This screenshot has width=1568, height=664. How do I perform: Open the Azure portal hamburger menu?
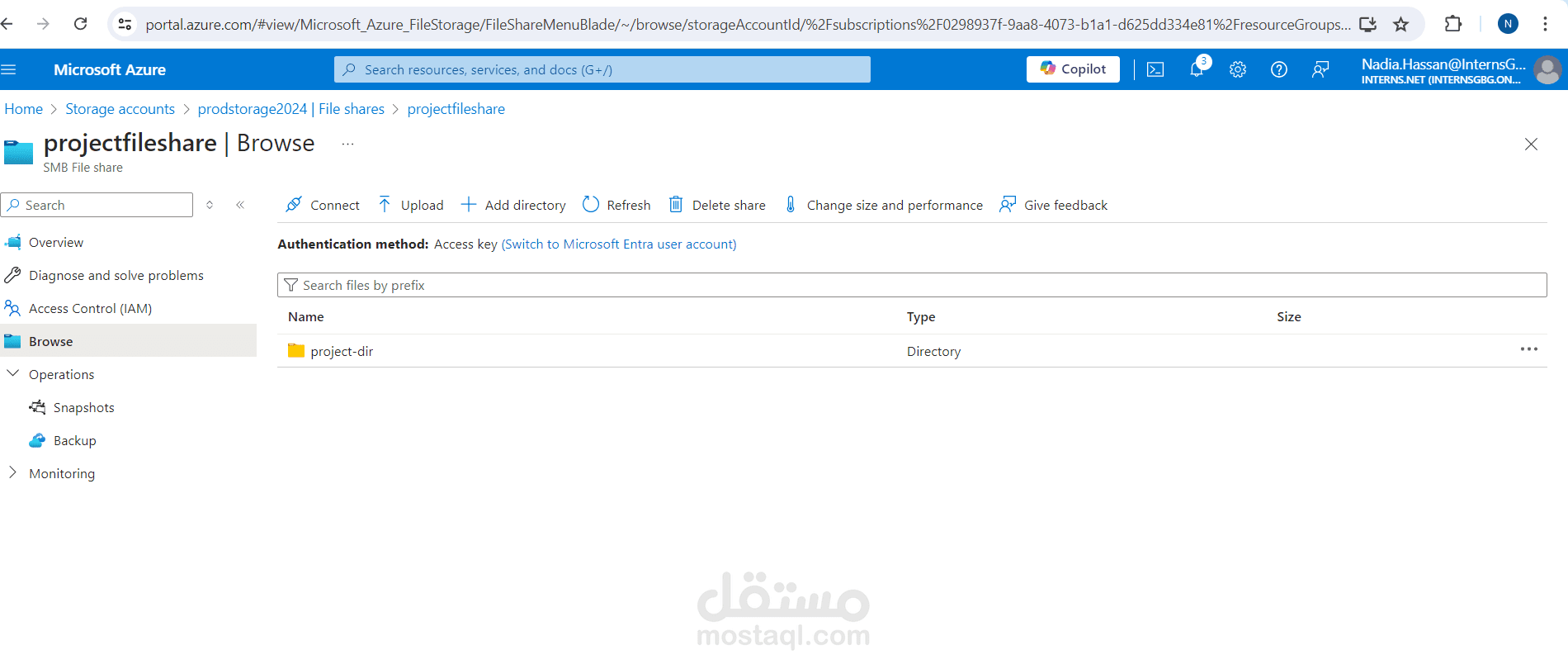(x=9, y=69)
